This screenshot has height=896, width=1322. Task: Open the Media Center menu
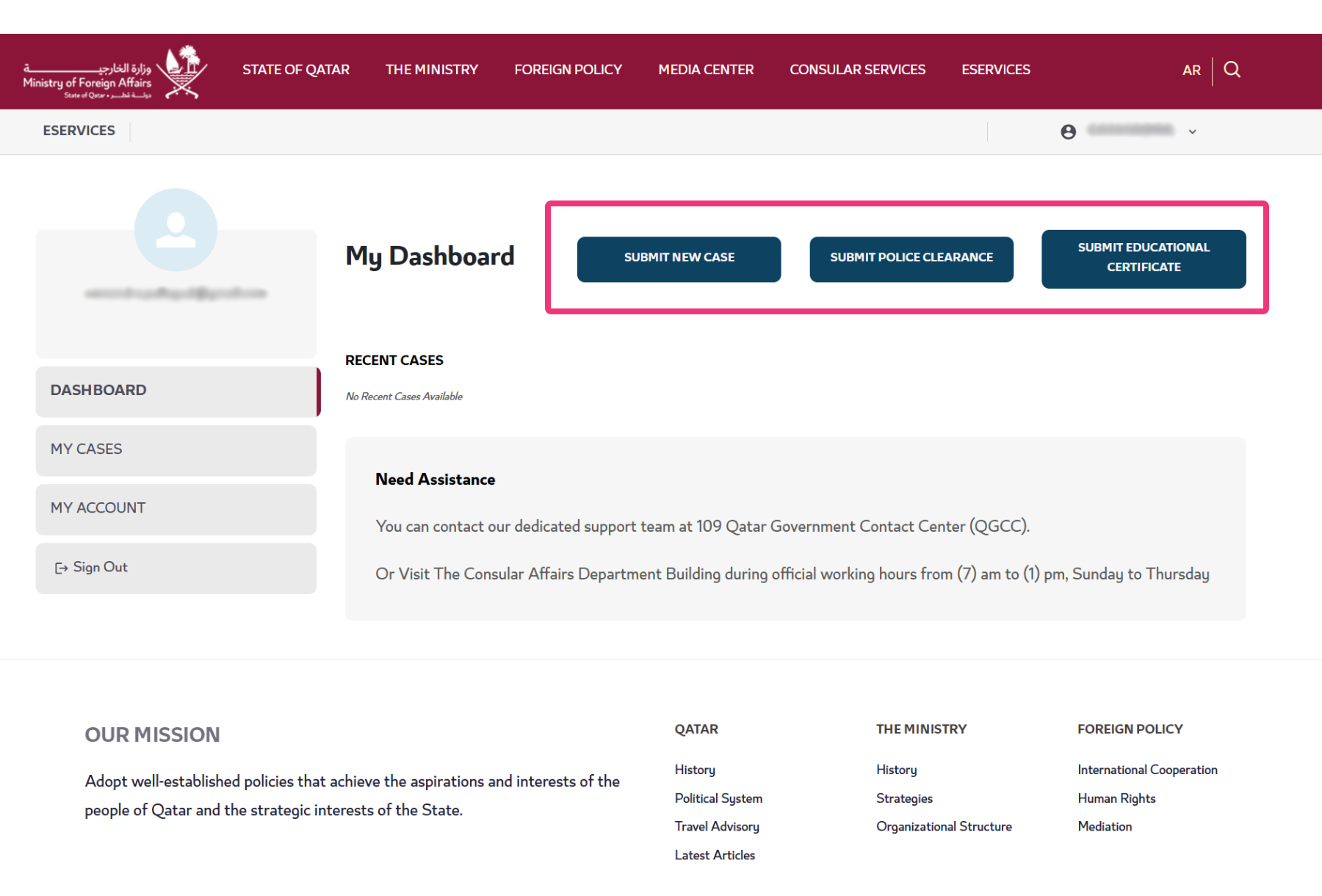point(705,70)
